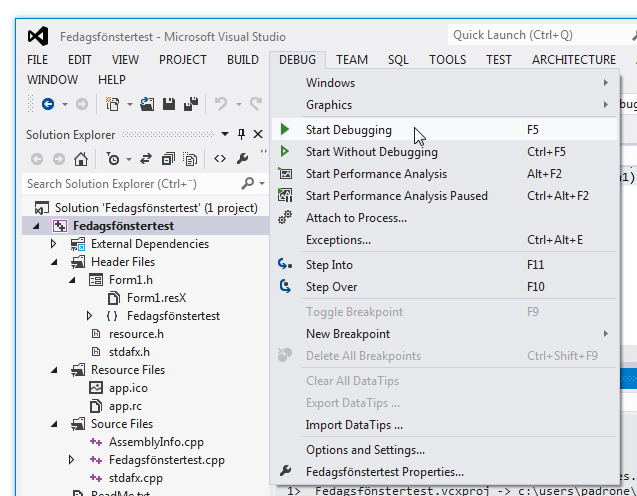637x496 pixels.
Task: Open the HELP menu
Action: (x=111, y=80)
